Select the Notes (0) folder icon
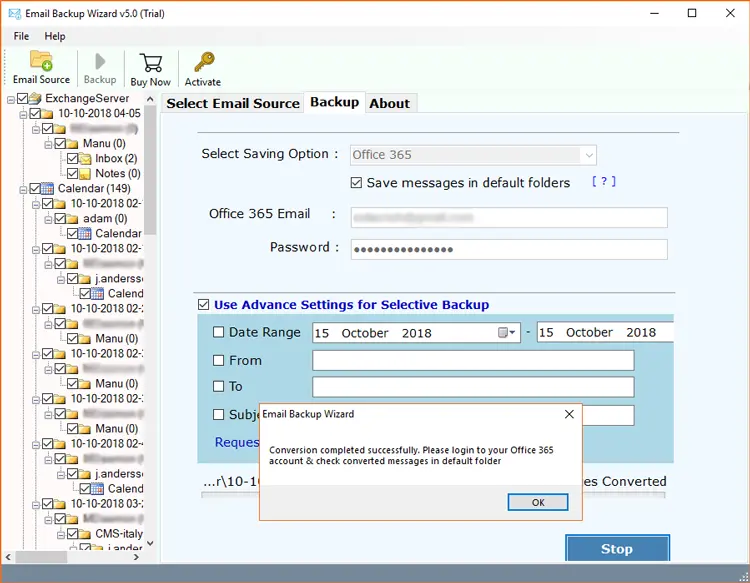 [x=84, y=173]
